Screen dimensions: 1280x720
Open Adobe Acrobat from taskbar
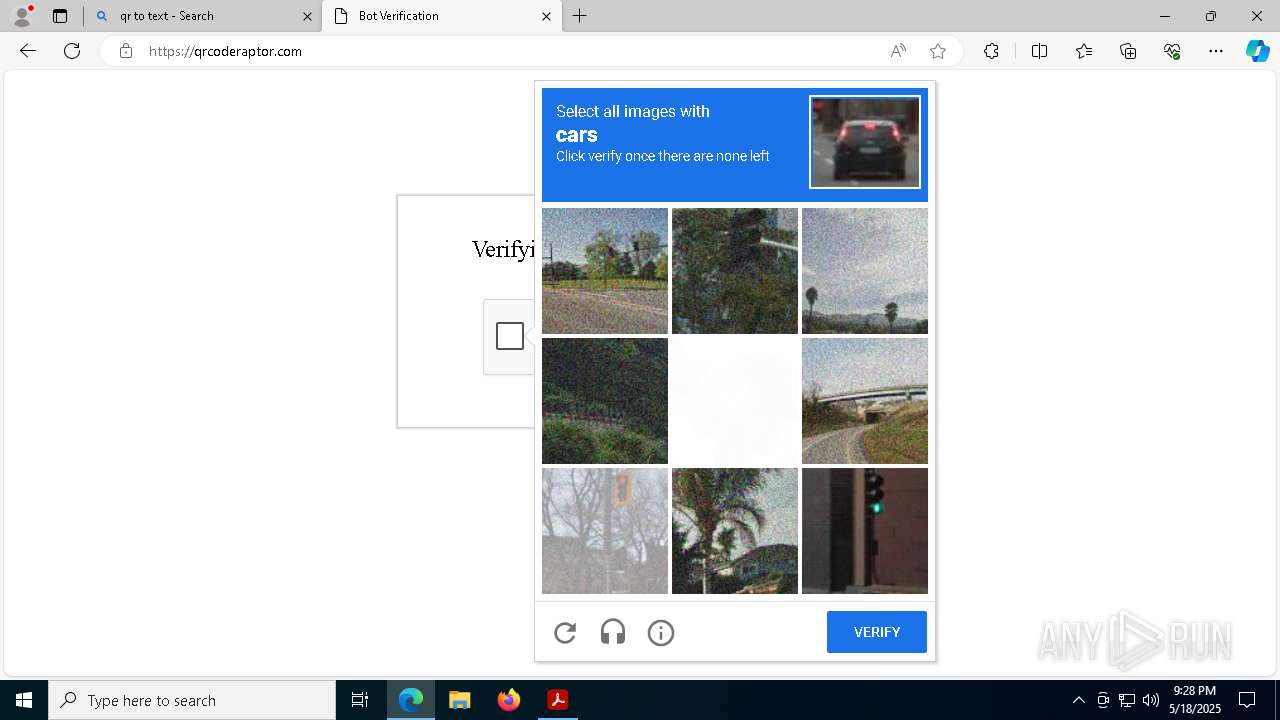click(x=558, y=700)
